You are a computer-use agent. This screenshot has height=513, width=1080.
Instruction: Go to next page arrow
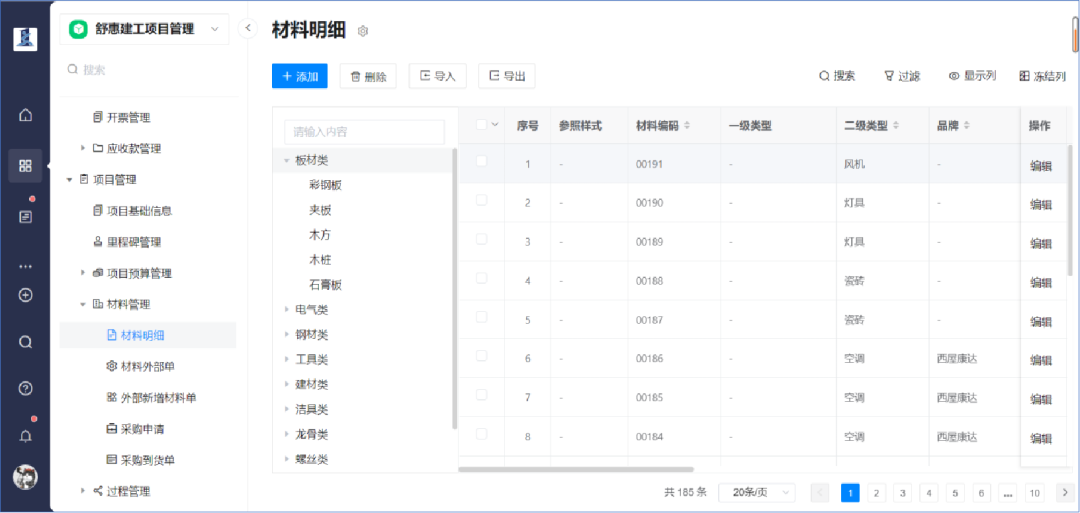tap(1064, 492)
